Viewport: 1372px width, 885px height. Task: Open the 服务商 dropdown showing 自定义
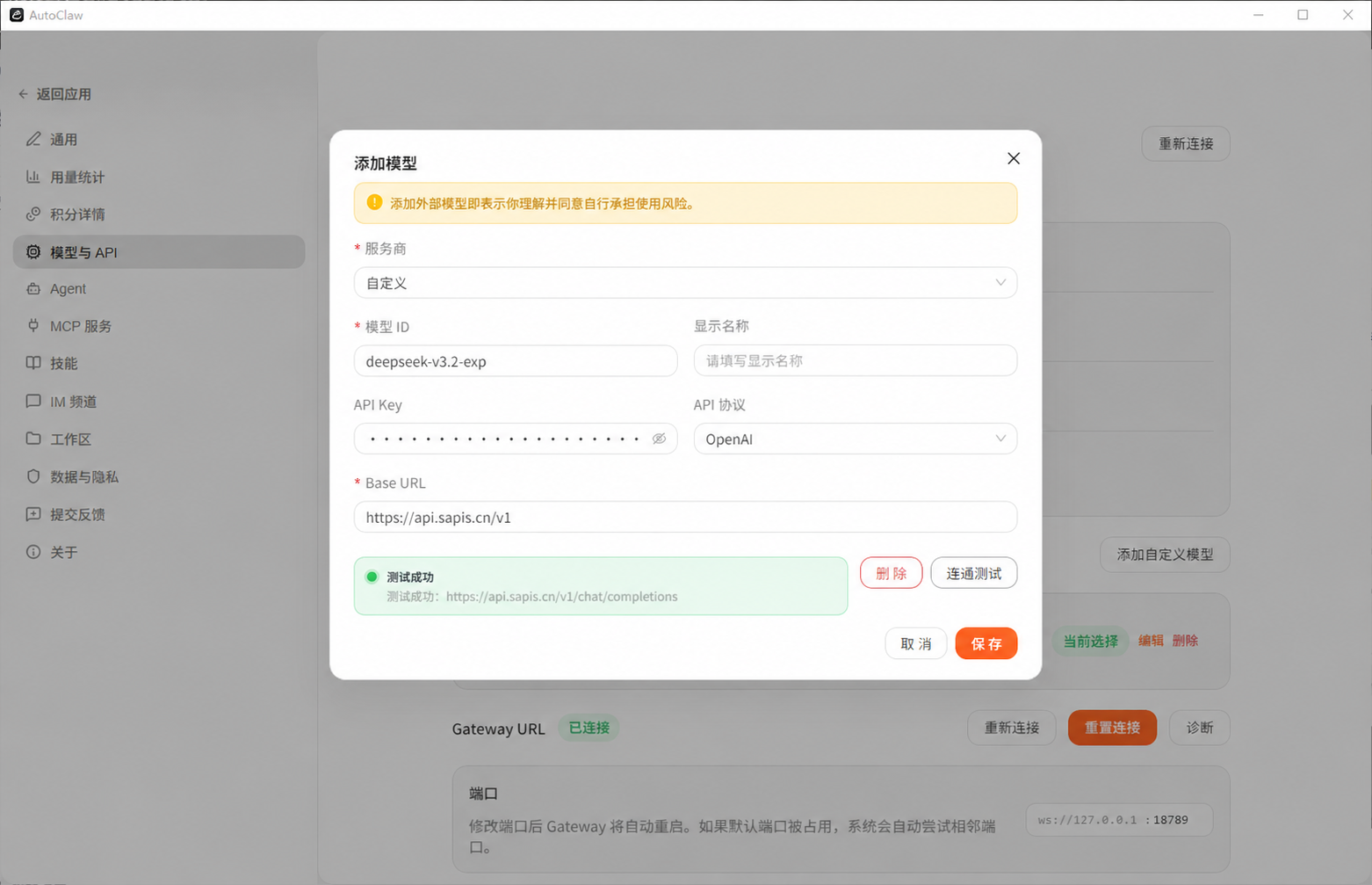[x=685, y=283]
